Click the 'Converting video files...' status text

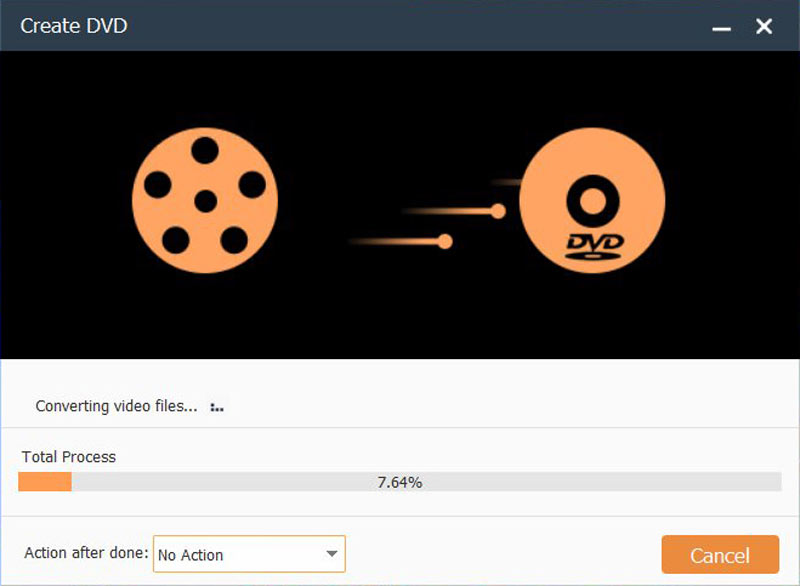coord(116,406)
